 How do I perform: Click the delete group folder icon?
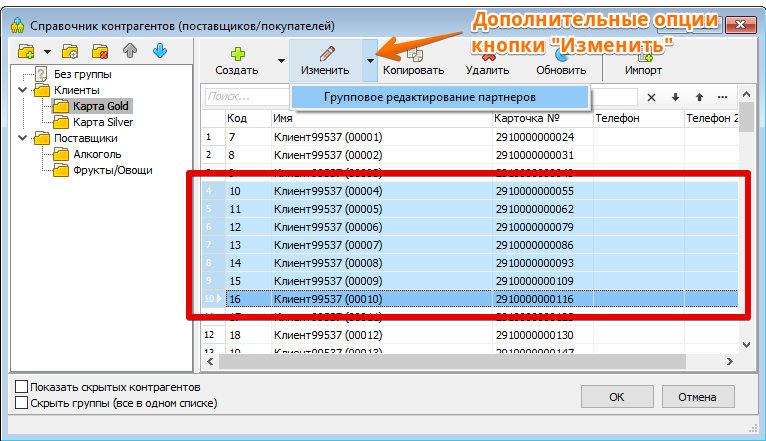[99, 51]
